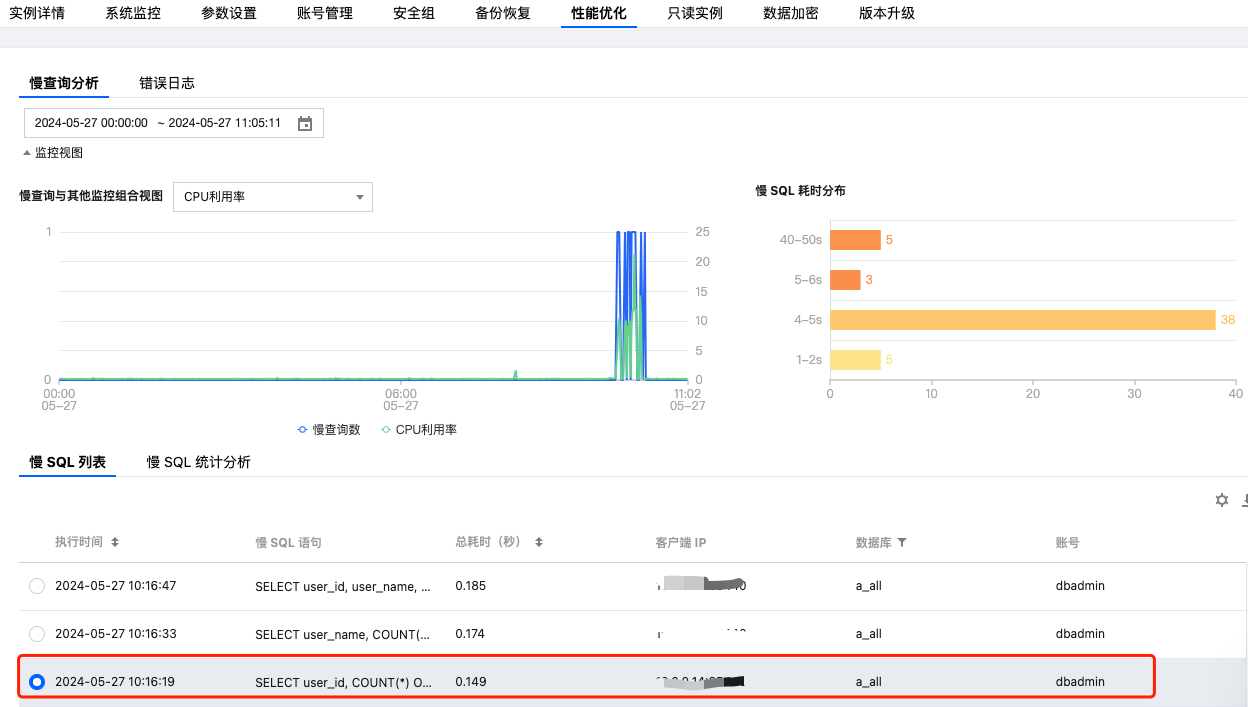Screen dimensions: 1248x707
Task: Select the 10:16:33 slow SQL row radio
Action: click(x=37, y=634)
